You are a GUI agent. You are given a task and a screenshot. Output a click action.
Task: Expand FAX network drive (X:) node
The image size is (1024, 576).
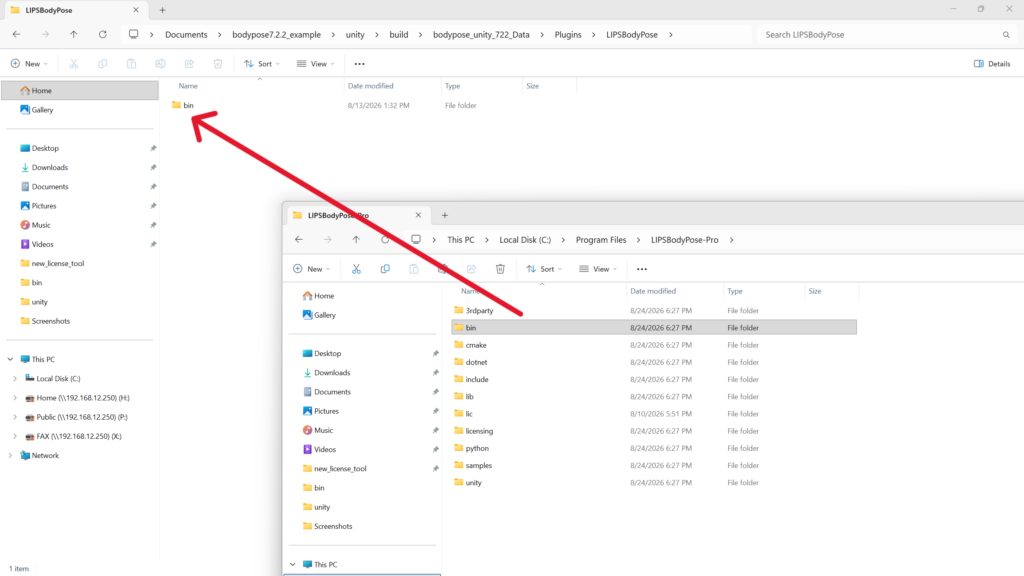(x=15, y=436)
